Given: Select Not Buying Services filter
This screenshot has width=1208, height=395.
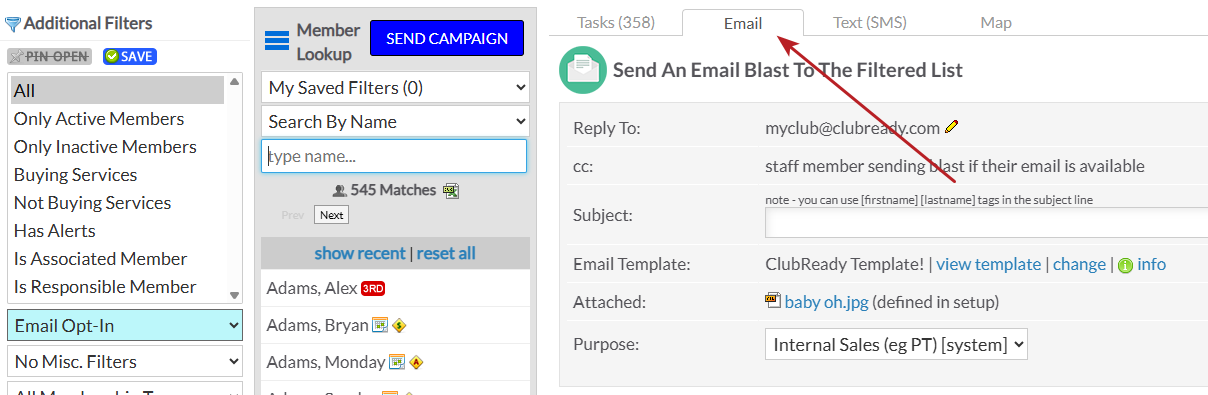Looking at the screenshot, I should (x=118, y=202).
